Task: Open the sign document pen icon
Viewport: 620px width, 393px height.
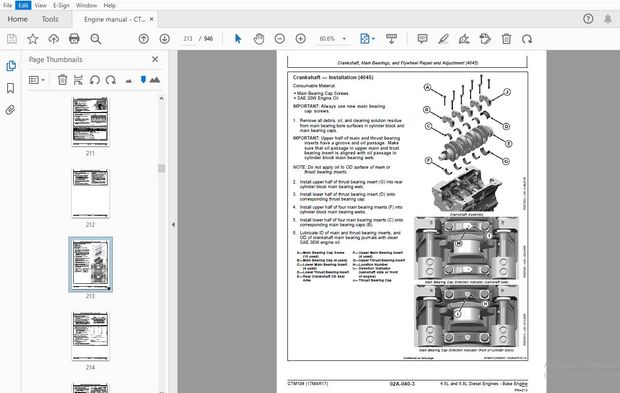Action: 464,39
